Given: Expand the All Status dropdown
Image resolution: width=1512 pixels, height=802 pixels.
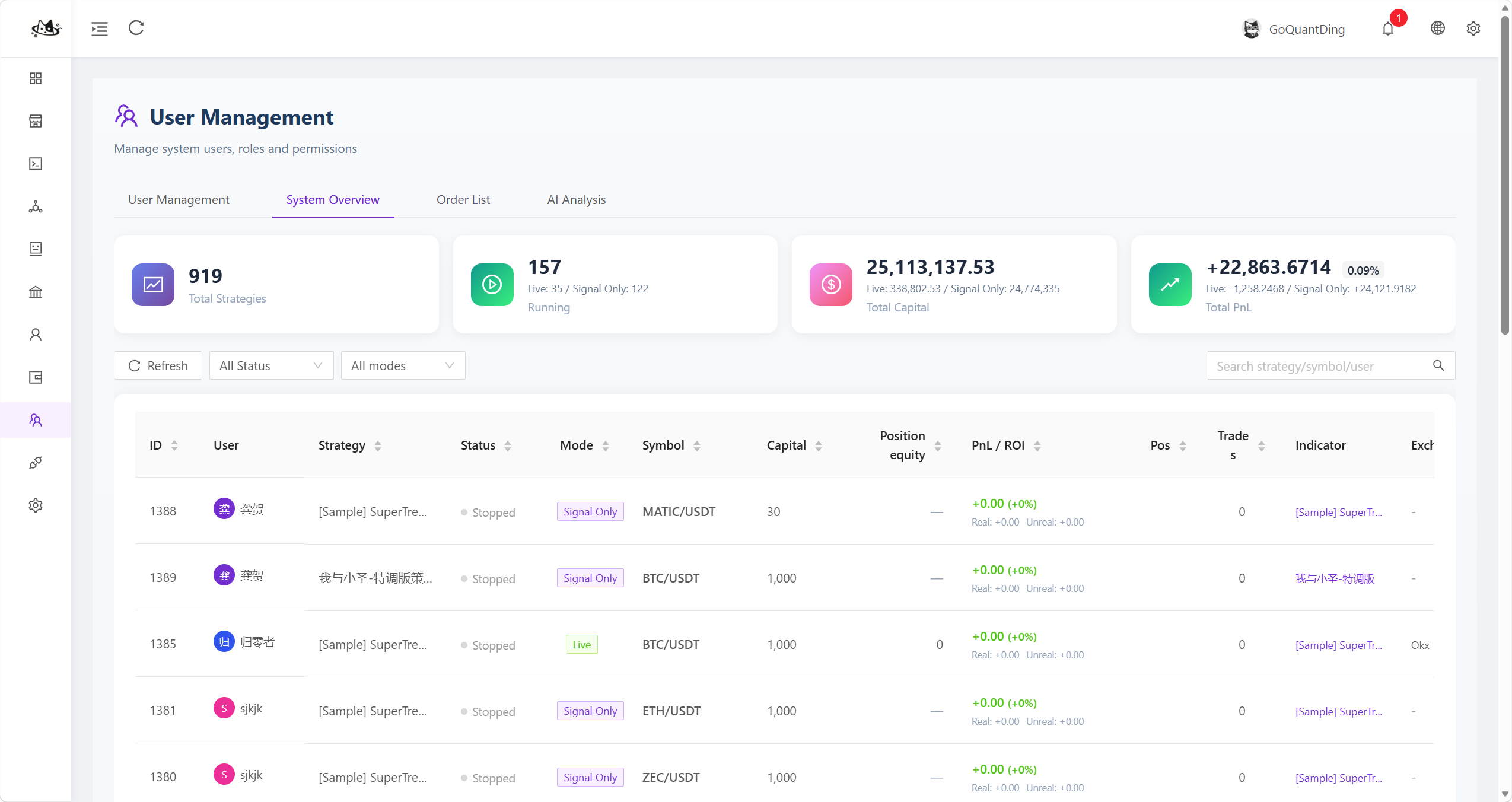Looking at the screenshot, I should click(x=271, y=365).
